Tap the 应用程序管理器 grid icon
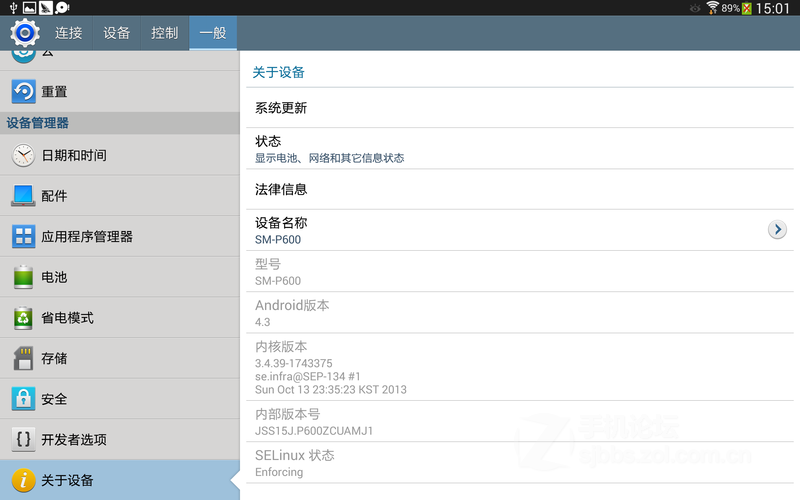Image resolution: width=800 pixels, height=500 pixels. 23,236
